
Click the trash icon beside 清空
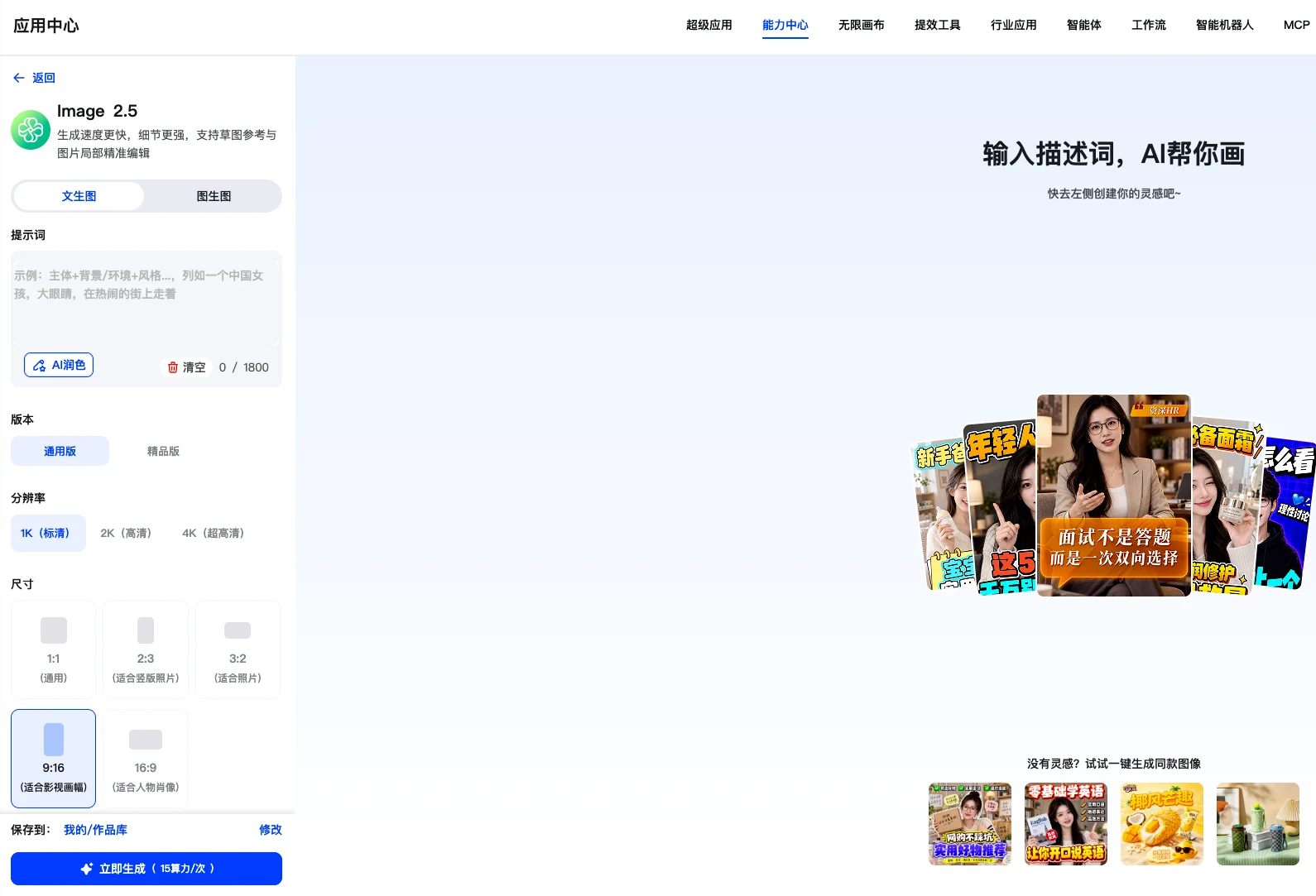pos(173,367)
